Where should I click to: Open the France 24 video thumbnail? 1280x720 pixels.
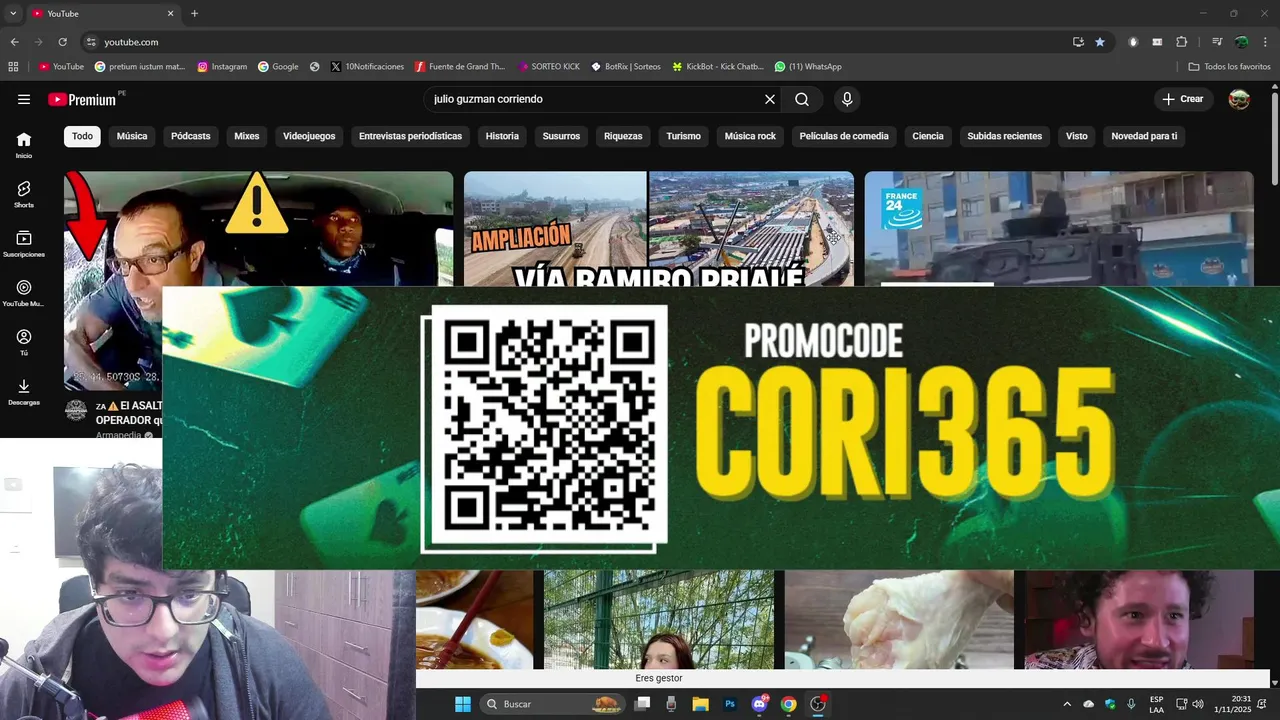(x=1059, y=229)
